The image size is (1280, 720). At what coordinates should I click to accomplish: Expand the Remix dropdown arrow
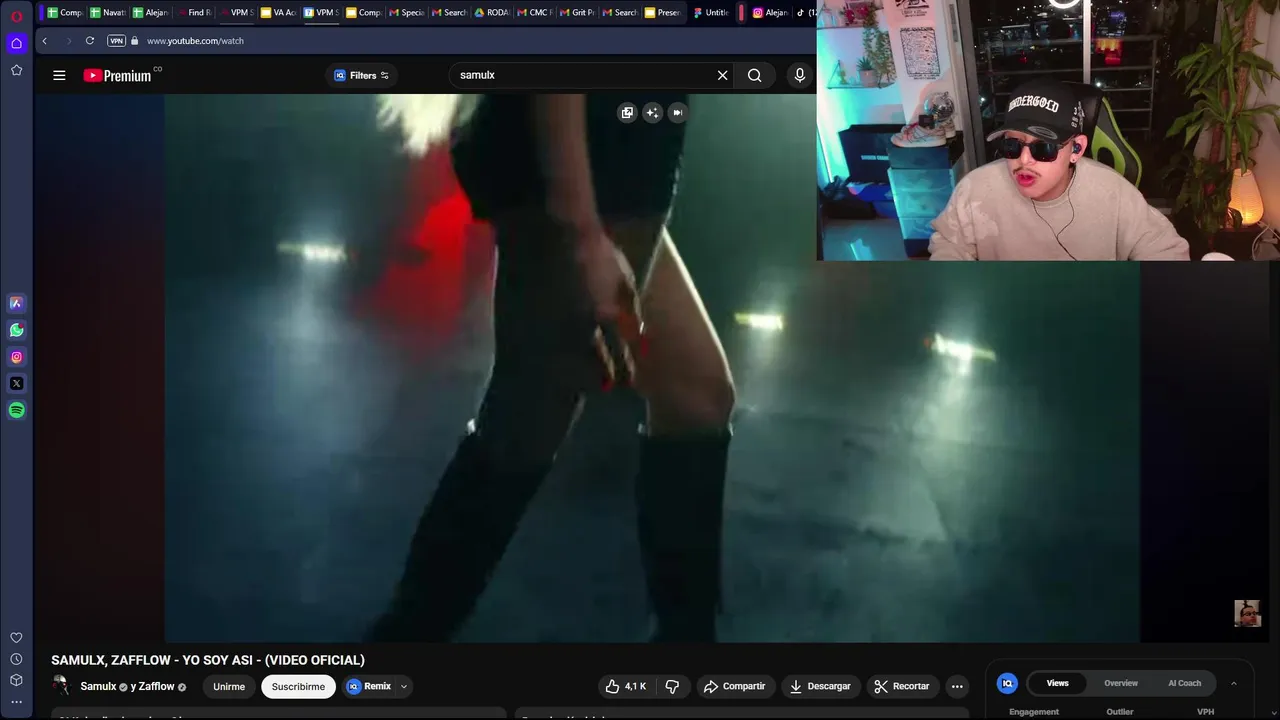tap(404, 687)
